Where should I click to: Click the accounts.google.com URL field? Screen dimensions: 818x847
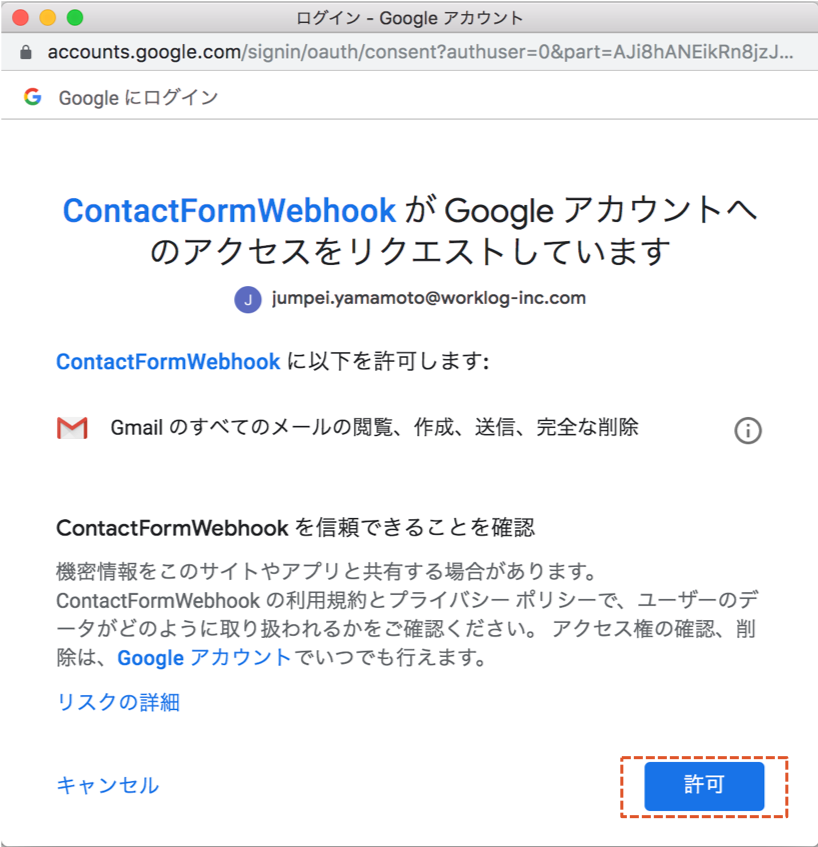point(420,51)
